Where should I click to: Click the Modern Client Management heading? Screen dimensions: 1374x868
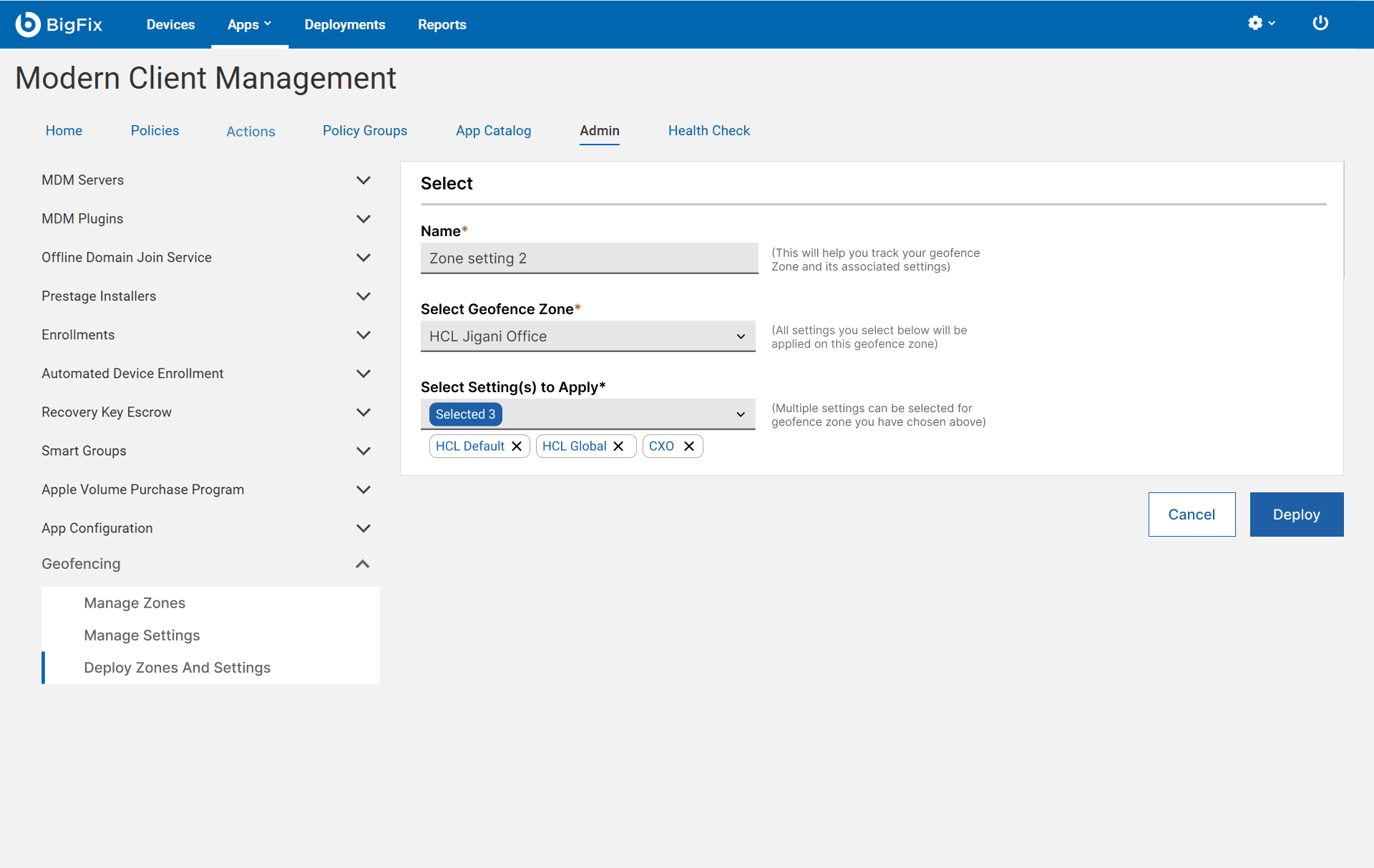click(206, 79)
